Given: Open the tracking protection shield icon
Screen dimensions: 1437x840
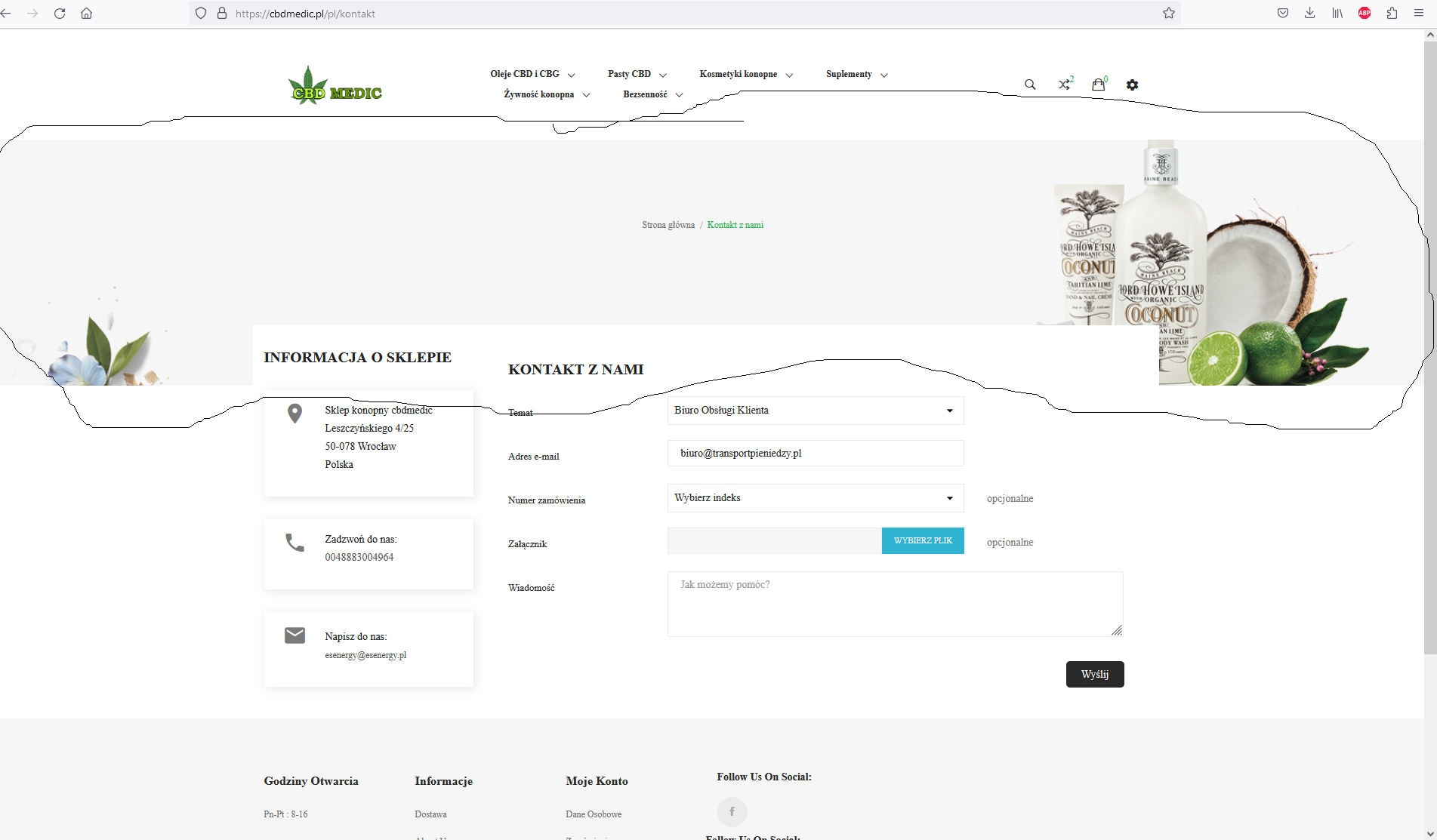Looking at the screenshot, I should point(201,14).
